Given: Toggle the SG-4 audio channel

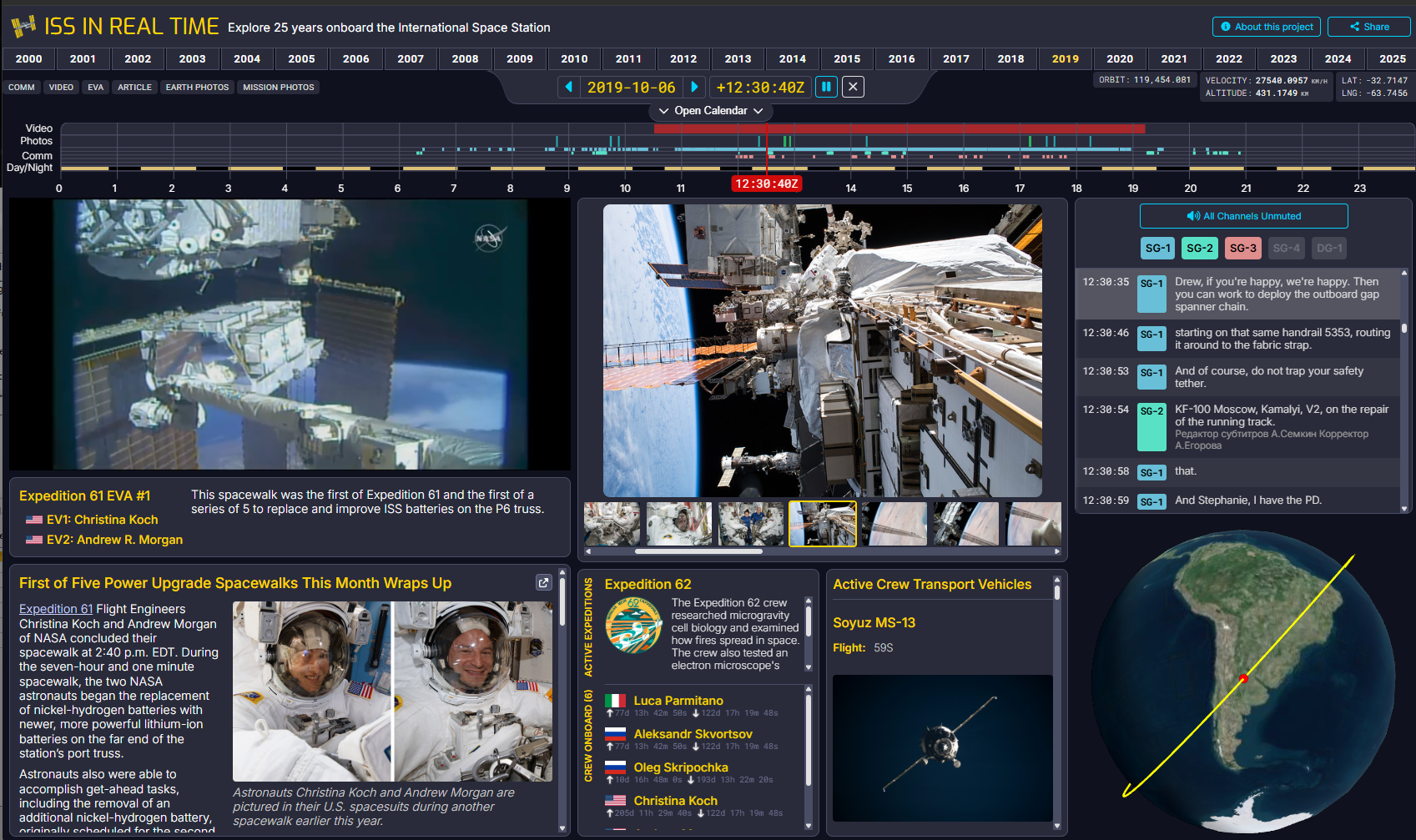Looking at the screenshot, I should tap(1287, 248).
